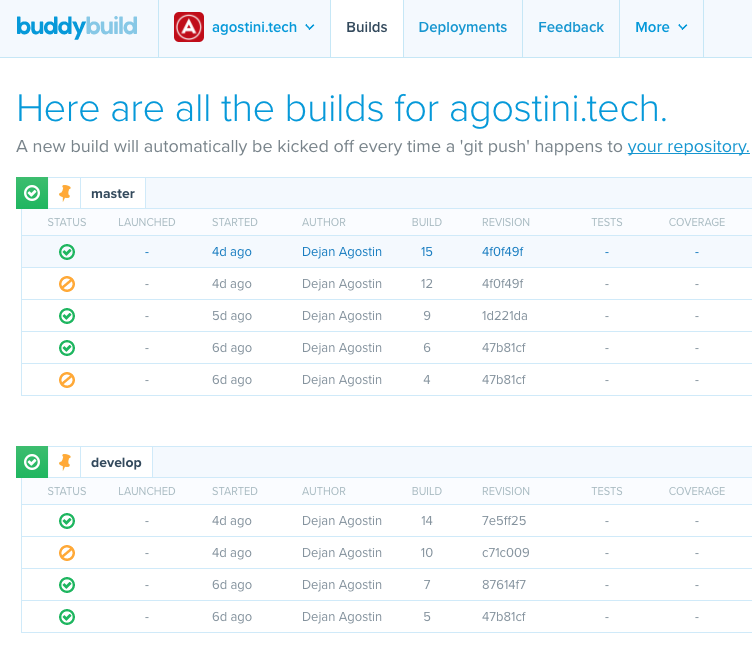Click the pin icon for master branch
This screenshot has width=752, height=649.
pos(65,193)
